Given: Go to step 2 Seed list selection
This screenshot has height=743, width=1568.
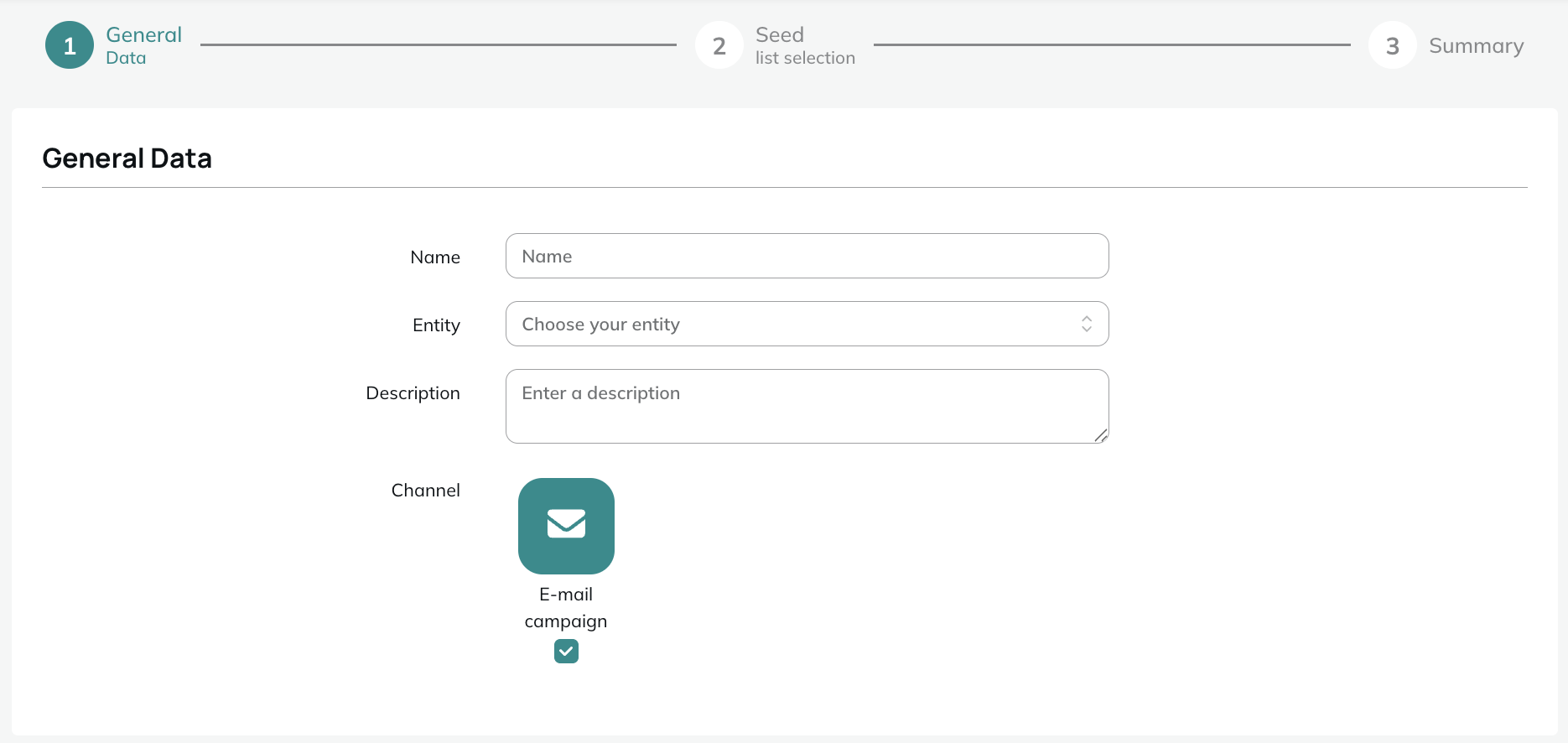Looking at the screenshot, I should pos(776,45).
